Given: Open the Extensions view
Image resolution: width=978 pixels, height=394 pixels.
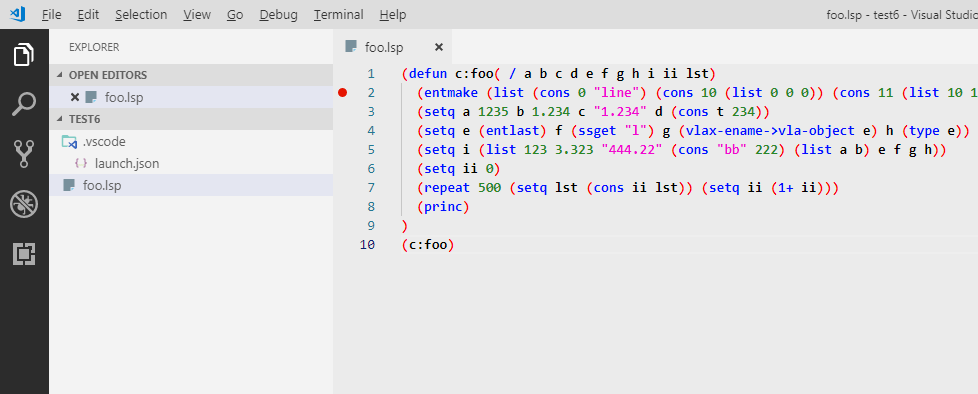Looking at the screenshot, I should click(24, 254).
